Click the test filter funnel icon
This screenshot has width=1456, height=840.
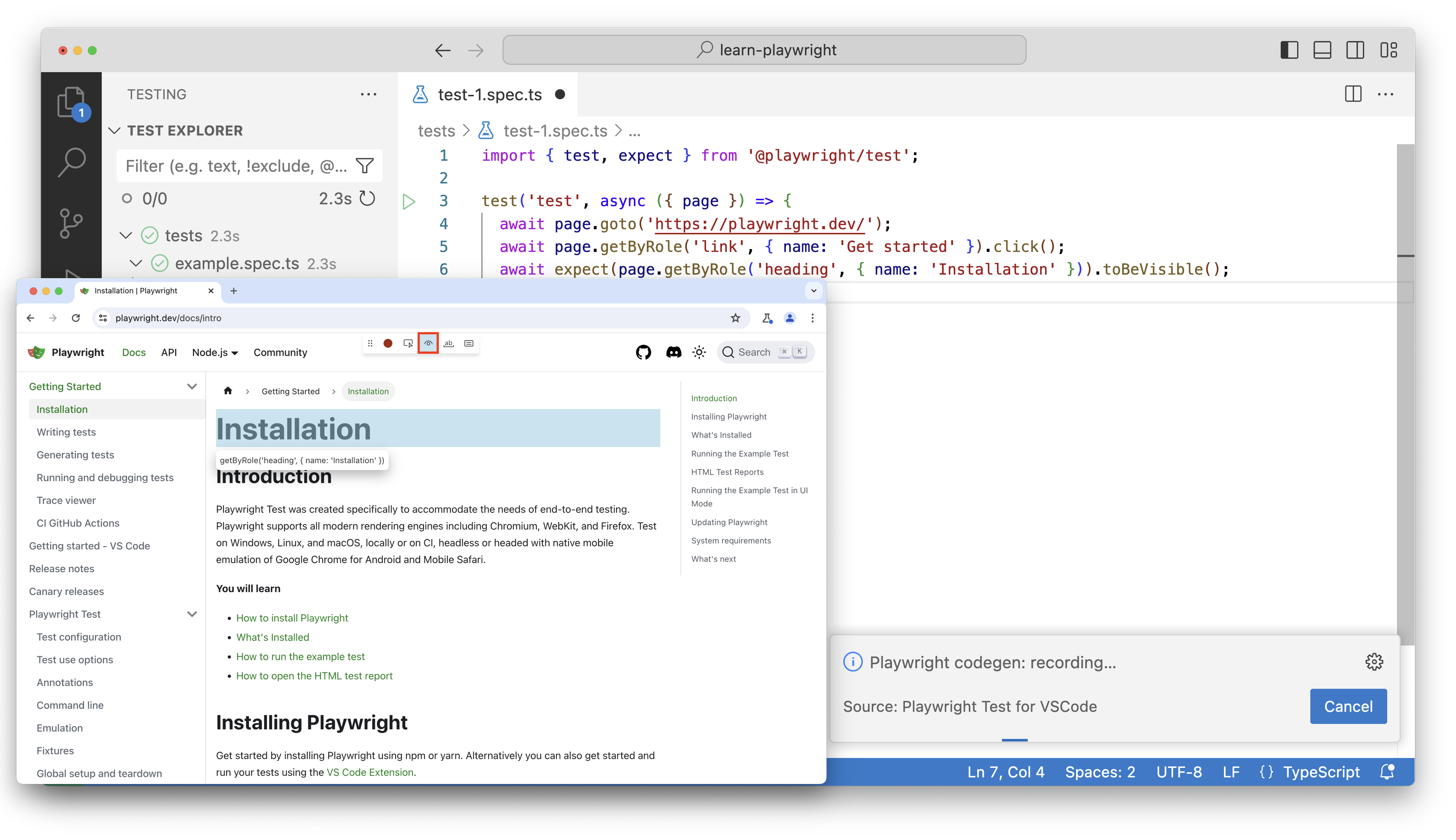coord(365,166)
